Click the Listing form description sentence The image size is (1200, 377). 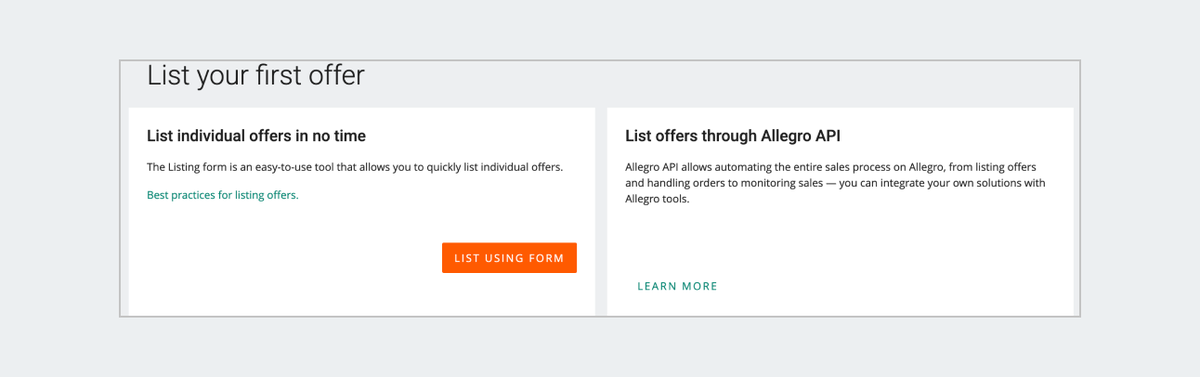point(355,167)
